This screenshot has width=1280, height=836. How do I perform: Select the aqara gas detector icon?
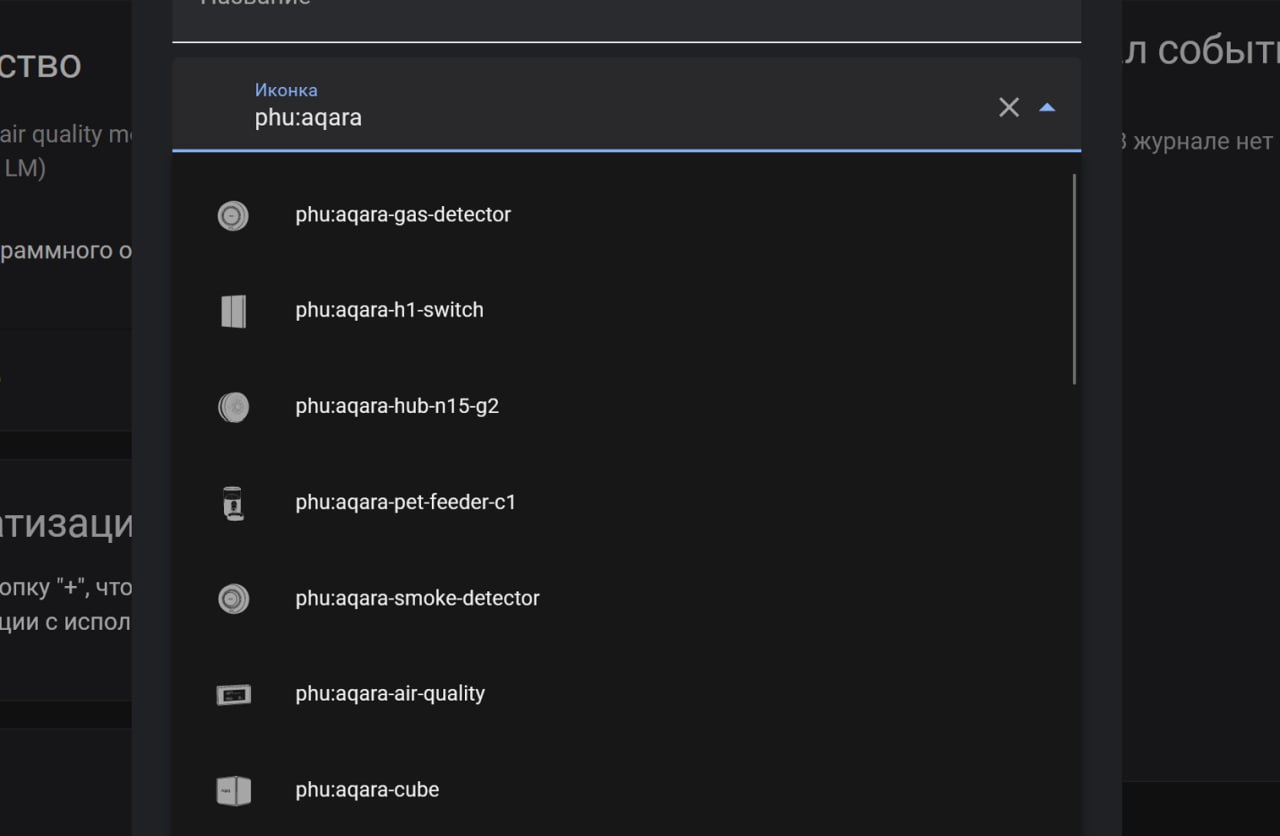point(233,215)
